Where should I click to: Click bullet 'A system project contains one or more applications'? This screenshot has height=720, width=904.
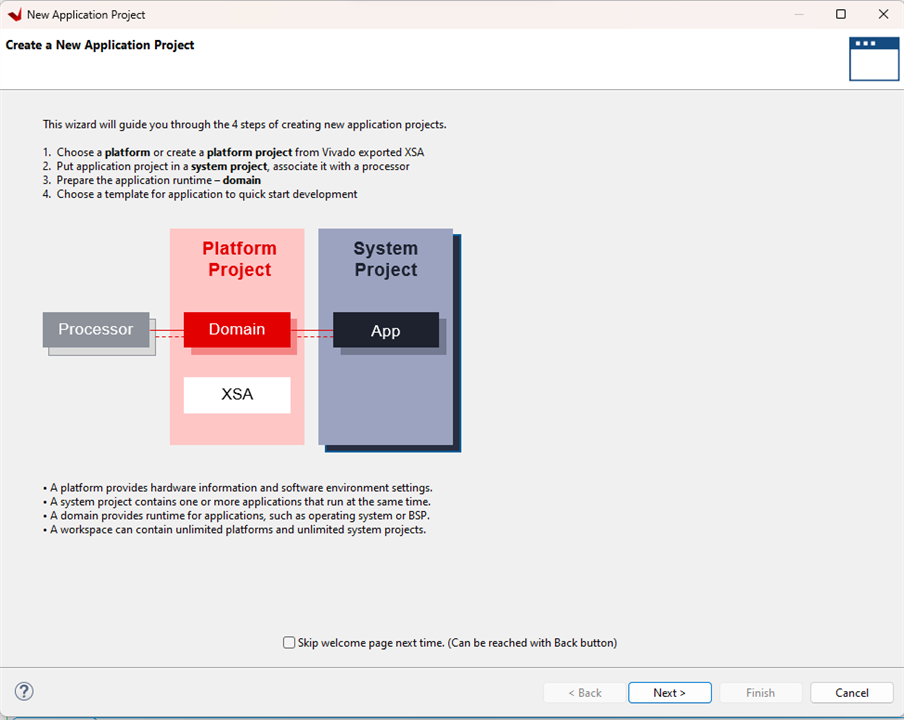tap(237, 502)
